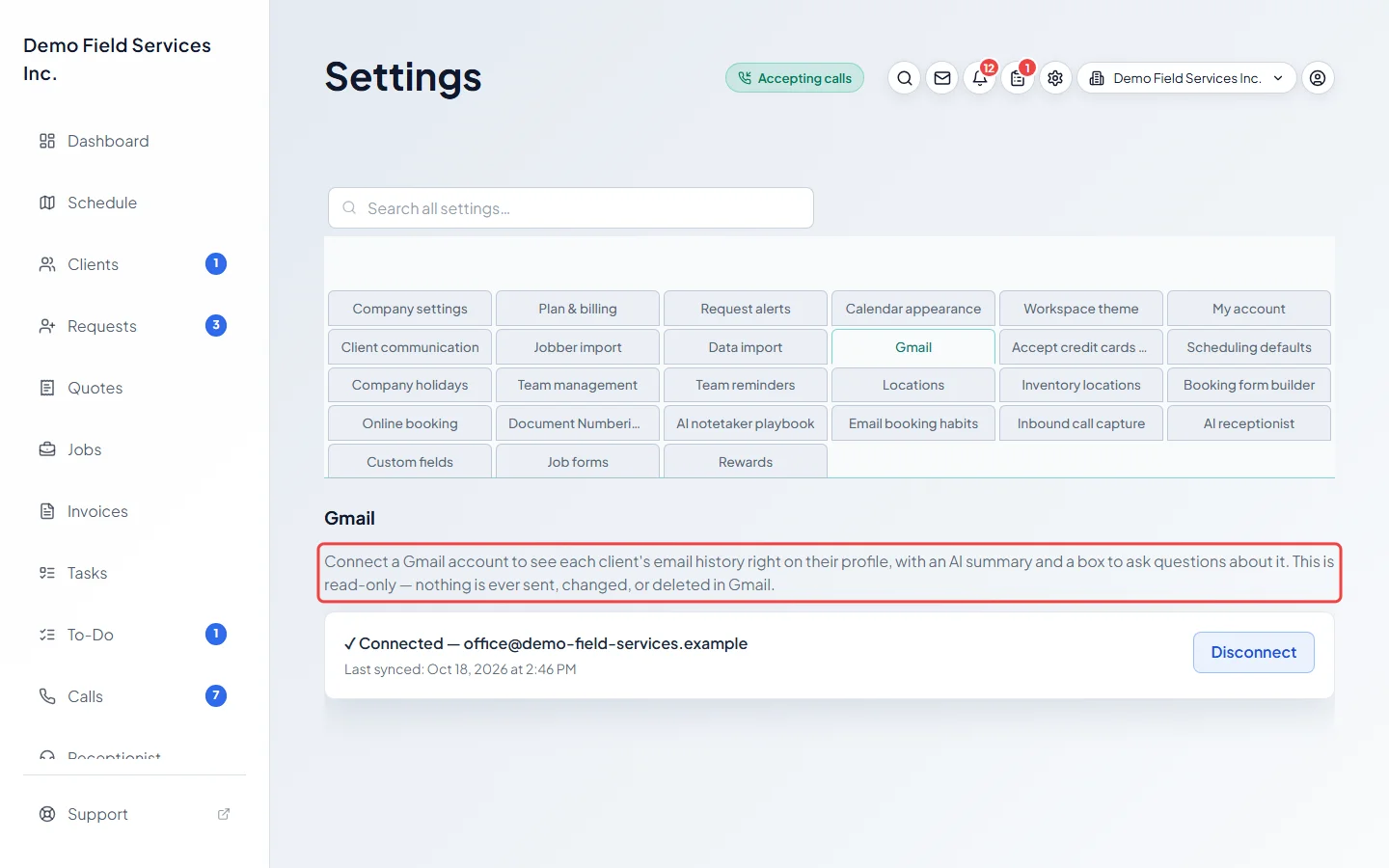
Task: Select the connected office@demo-field-services.example text
Action: (x=606, y=643)
